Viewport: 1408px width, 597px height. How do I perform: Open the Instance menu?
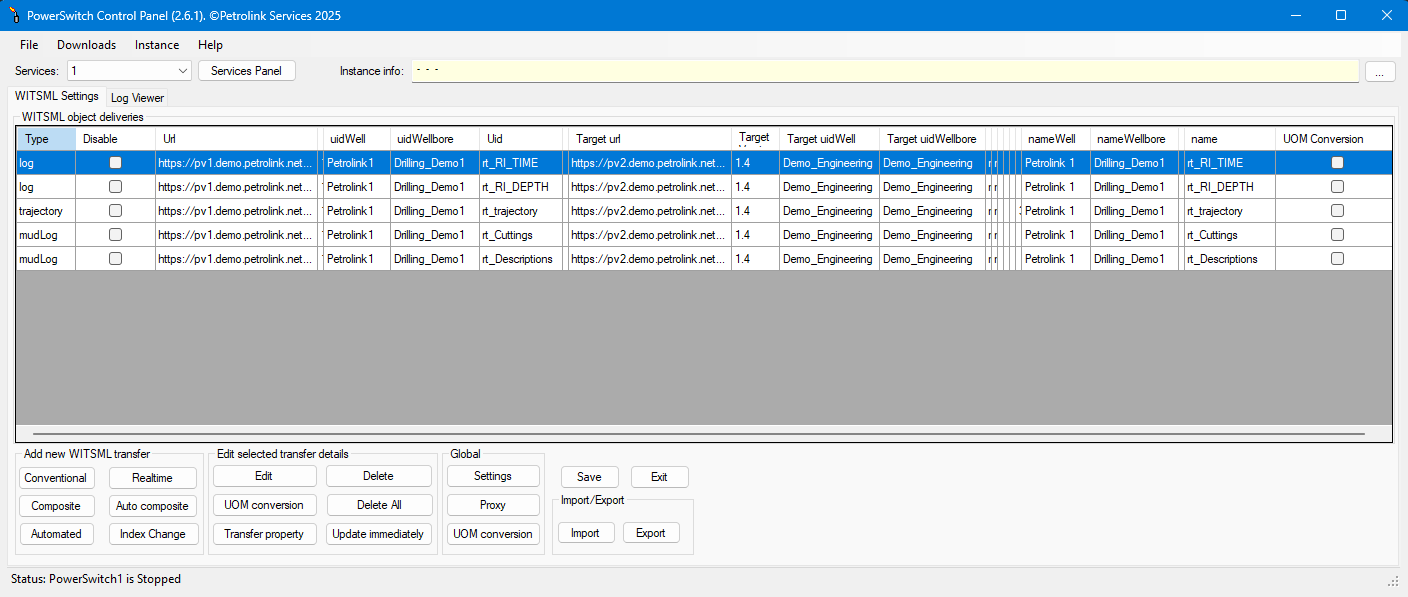point(157,45)
